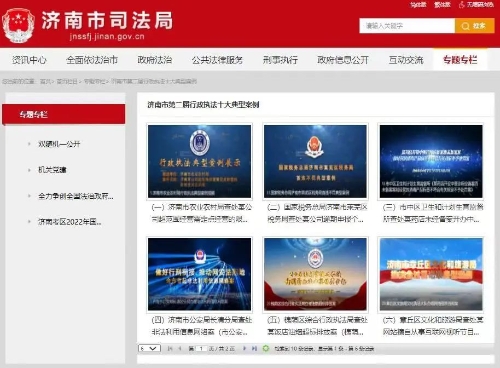Open the 双随机一公开 sidebar link
Screen dimensions: 500x368
[x=59, y=144]
